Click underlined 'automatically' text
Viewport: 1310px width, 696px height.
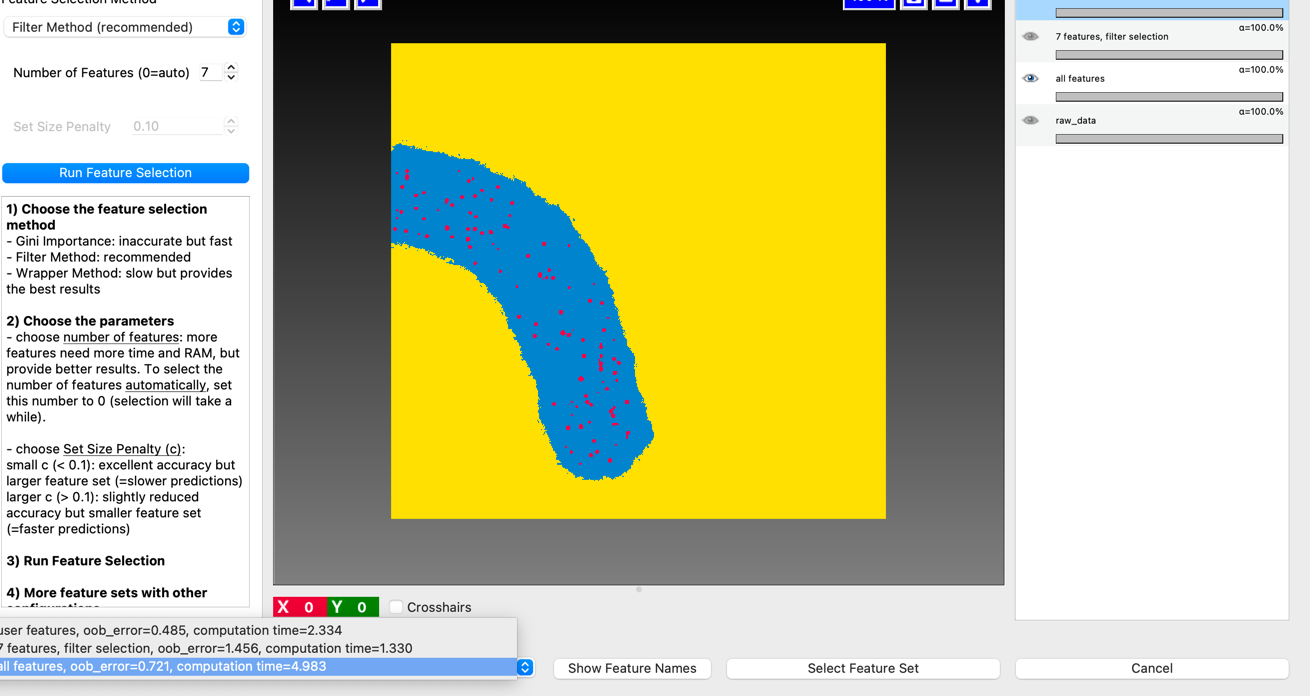click(166, 385)
